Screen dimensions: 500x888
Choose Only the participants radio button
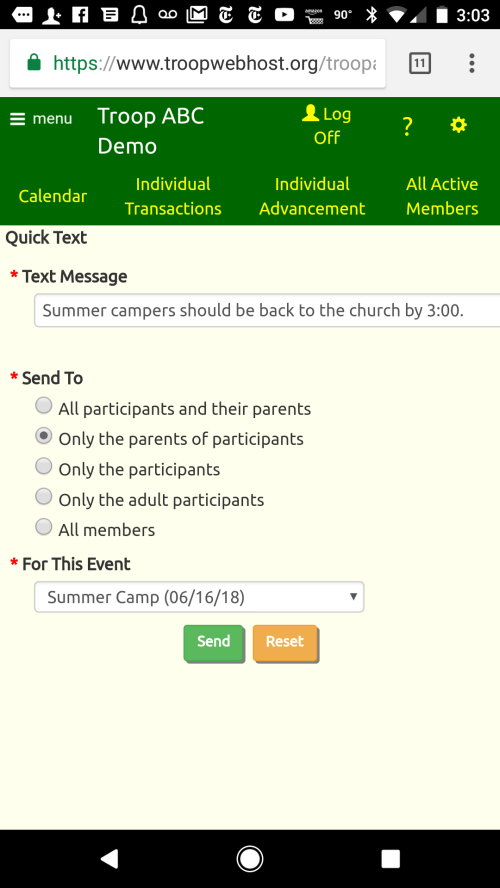(x=44, y=467)
